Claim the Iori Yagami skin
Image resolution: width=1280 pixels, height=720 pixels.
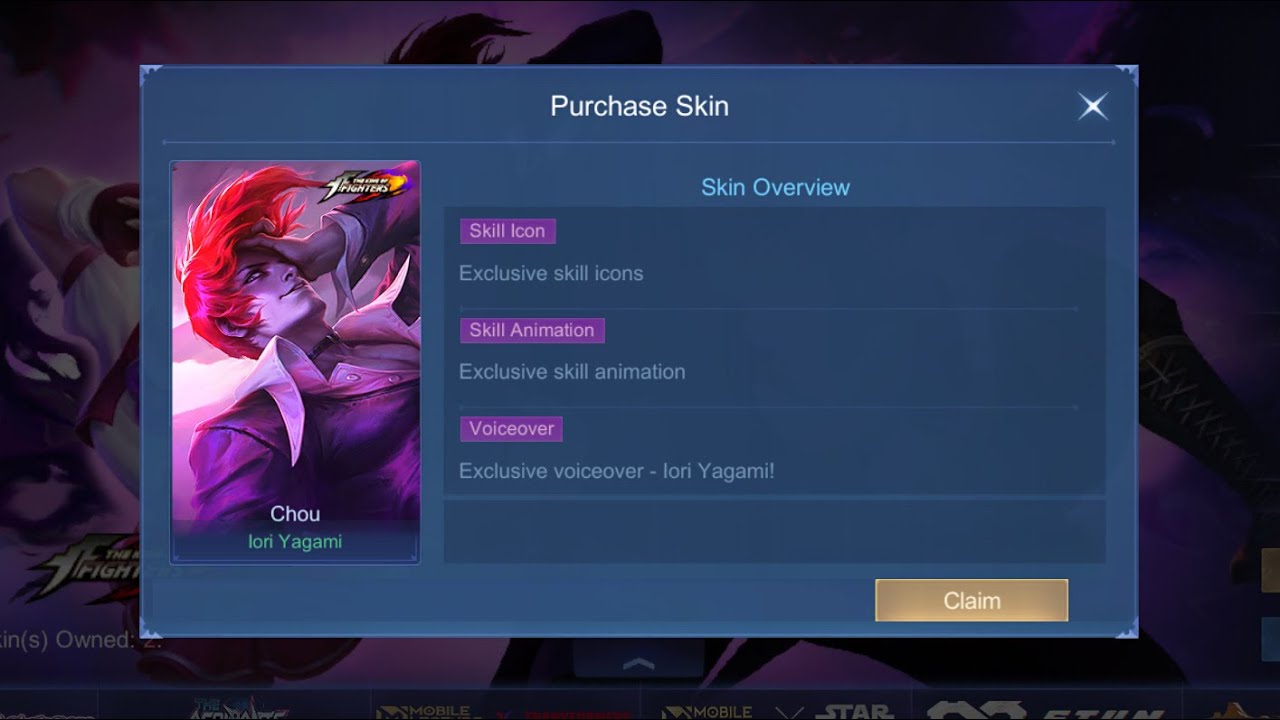tap(971, 600)
